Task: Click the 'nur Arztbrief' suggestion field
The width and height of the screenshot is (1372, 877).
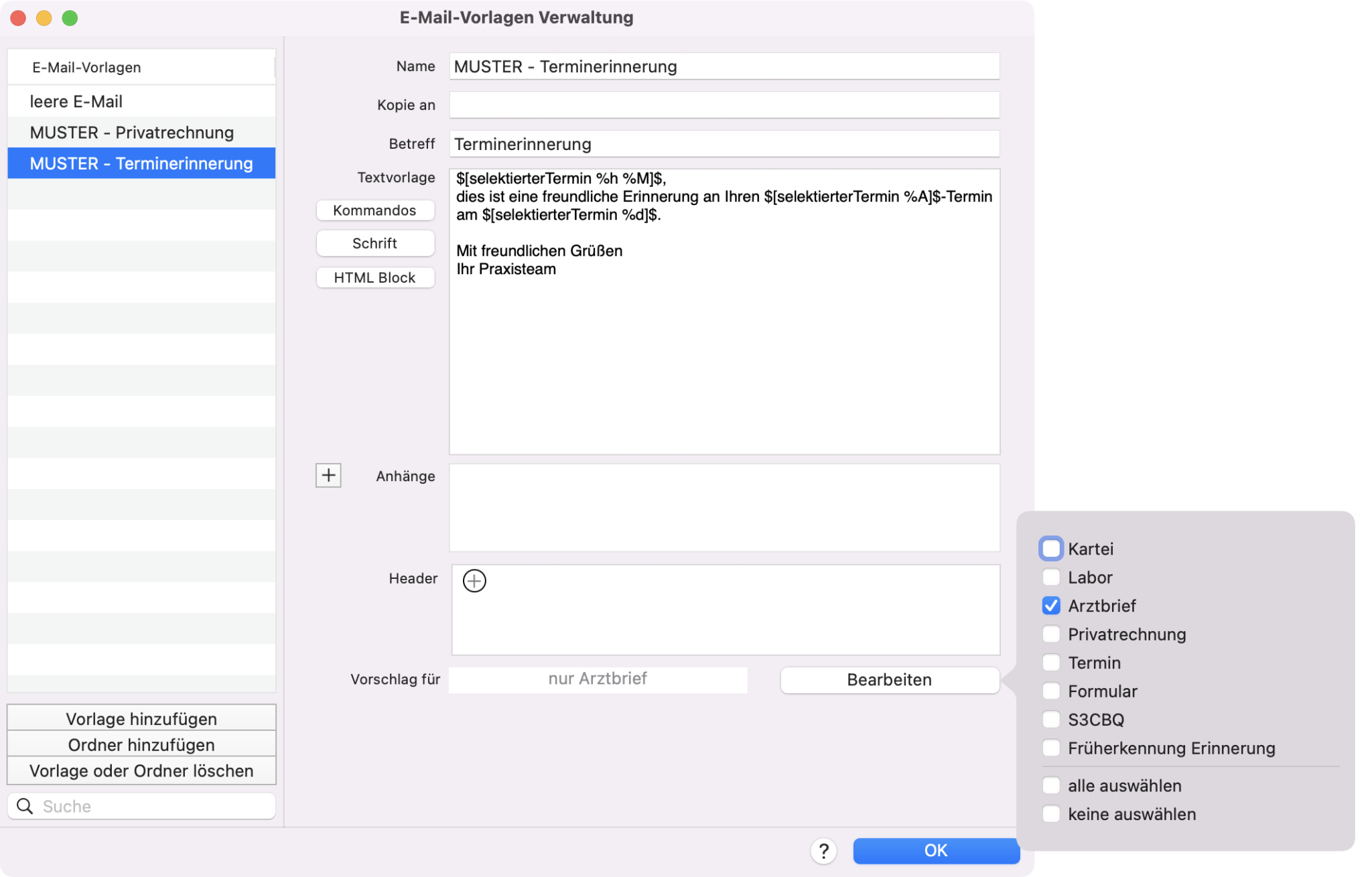Action: [x=598, y=679]
